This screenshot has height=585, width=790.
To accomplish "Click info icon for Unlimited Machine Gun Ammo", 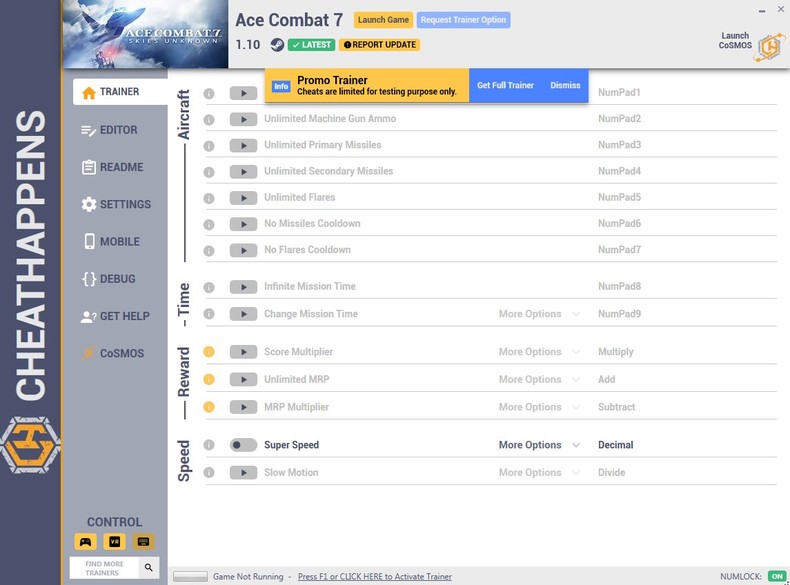I will 209,119.
